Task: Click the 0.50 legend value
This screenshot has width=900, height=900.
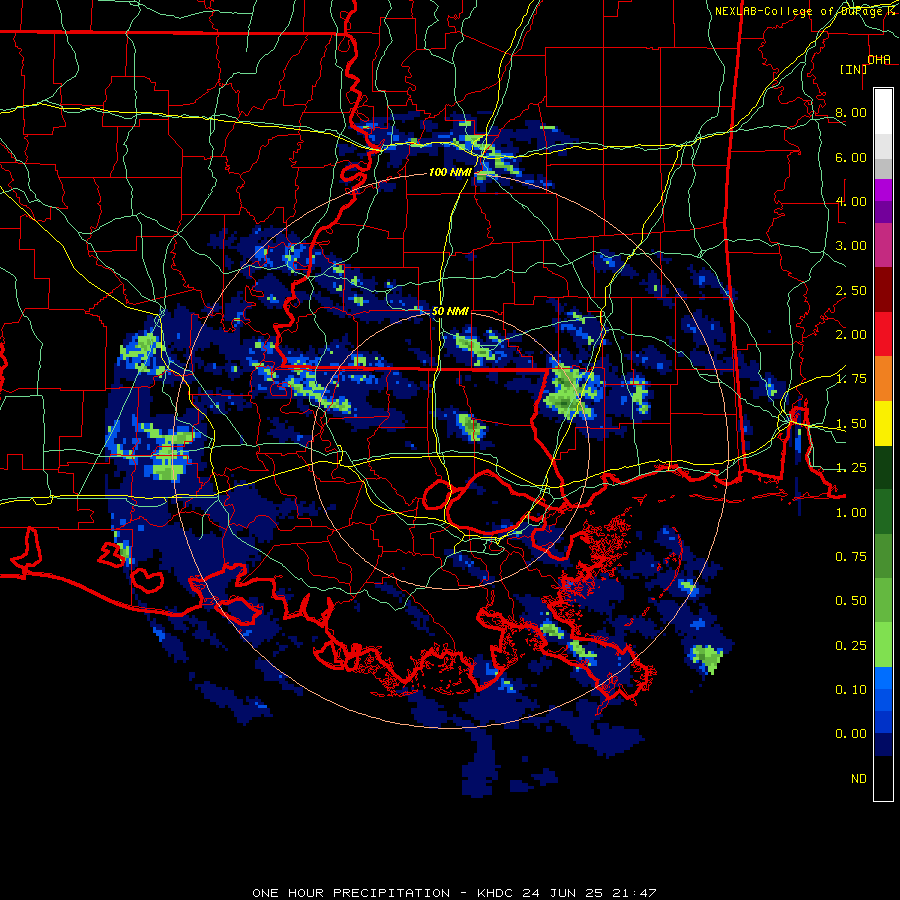Action: click(851, 601)
